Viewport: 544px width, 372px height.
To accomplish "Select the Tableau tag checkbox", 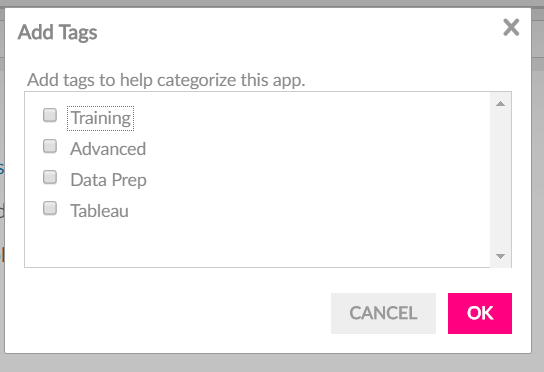I will [x=50, y=208].
